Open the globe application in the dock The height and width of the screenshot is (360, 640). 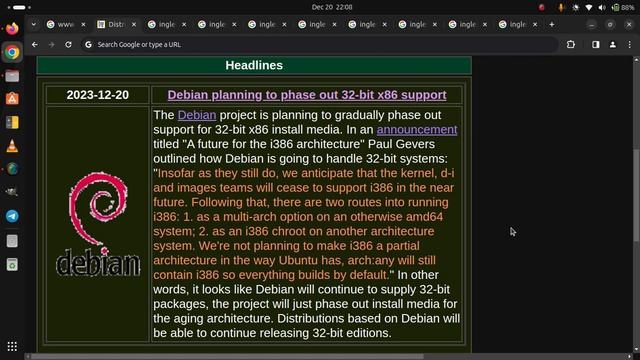point(12,169)
